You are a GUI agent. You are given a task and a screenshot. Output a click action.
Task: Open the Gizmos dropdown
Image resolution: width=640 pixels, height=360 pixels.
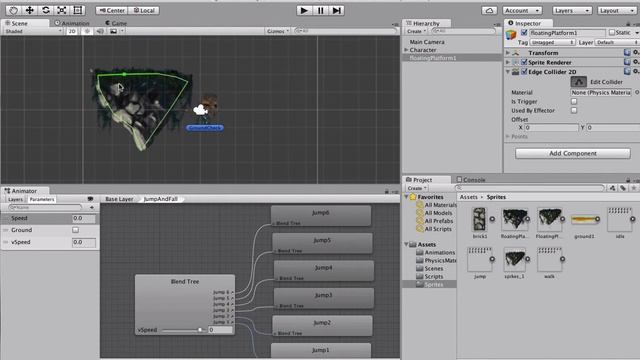[278, 31]
